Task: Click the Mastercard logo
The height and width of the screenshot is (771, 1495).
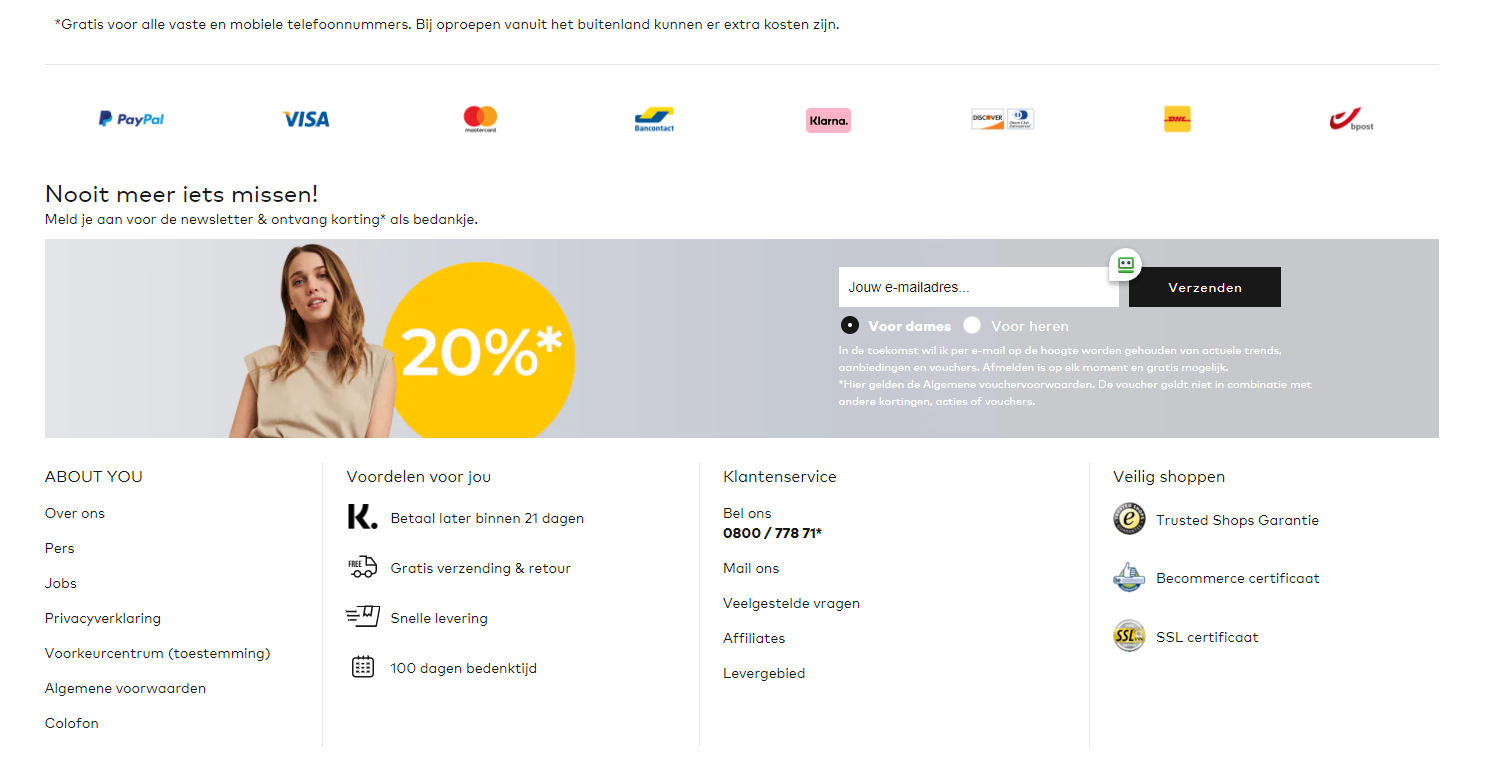Action: (x=481, y=119)
